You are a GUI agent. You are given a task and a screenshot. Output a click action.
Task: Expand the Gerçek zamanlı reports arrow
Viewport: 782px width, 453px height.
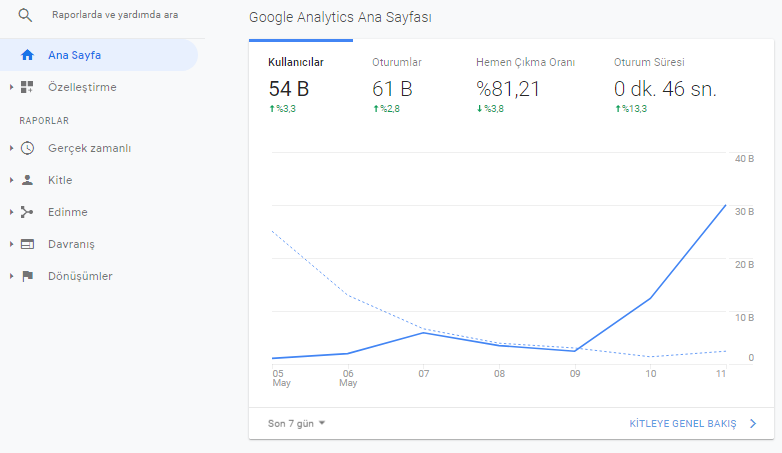(11, 148)
